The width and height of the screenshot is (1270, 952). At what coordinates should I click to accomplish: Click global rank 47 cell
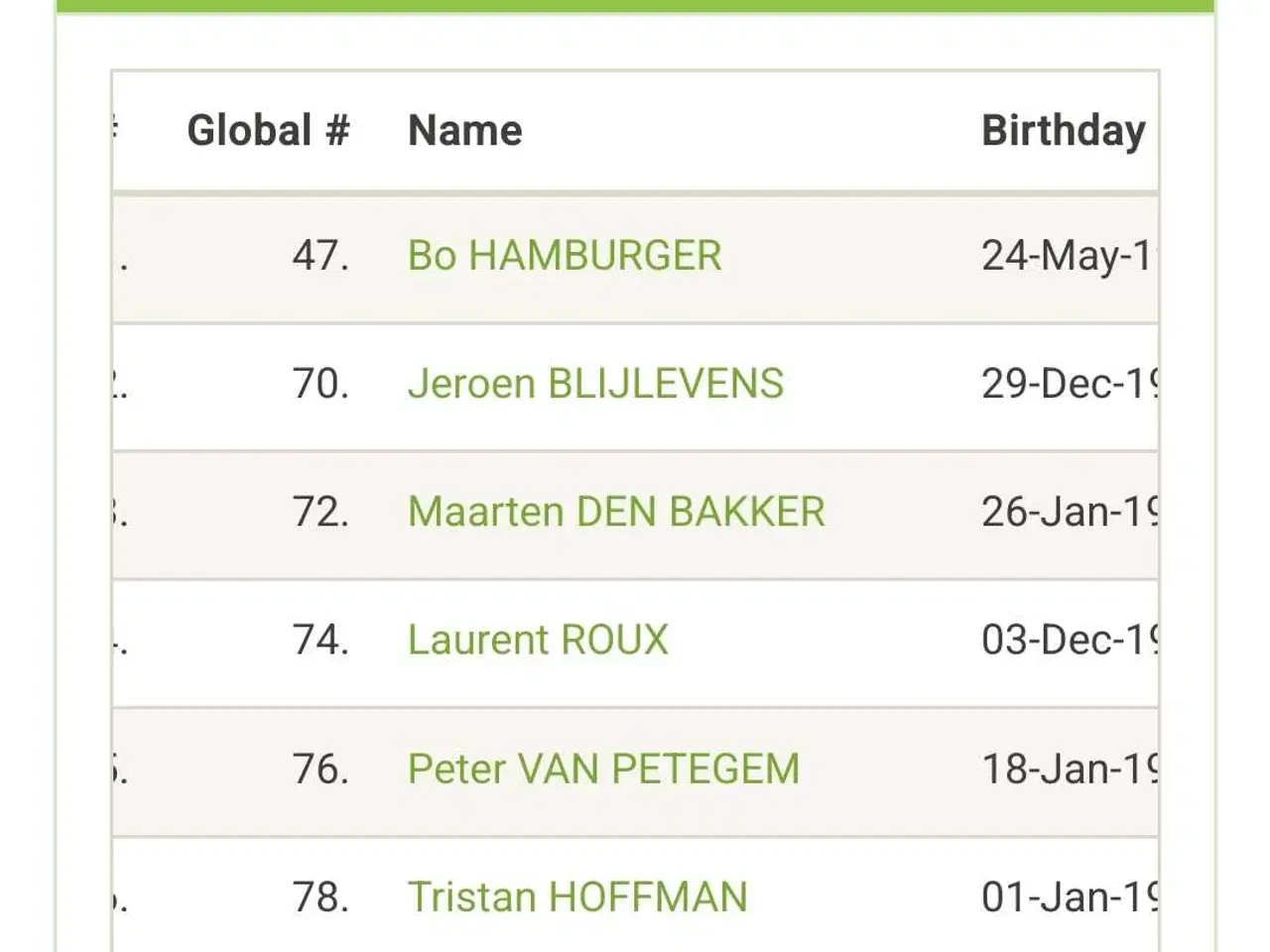point(319,256)
